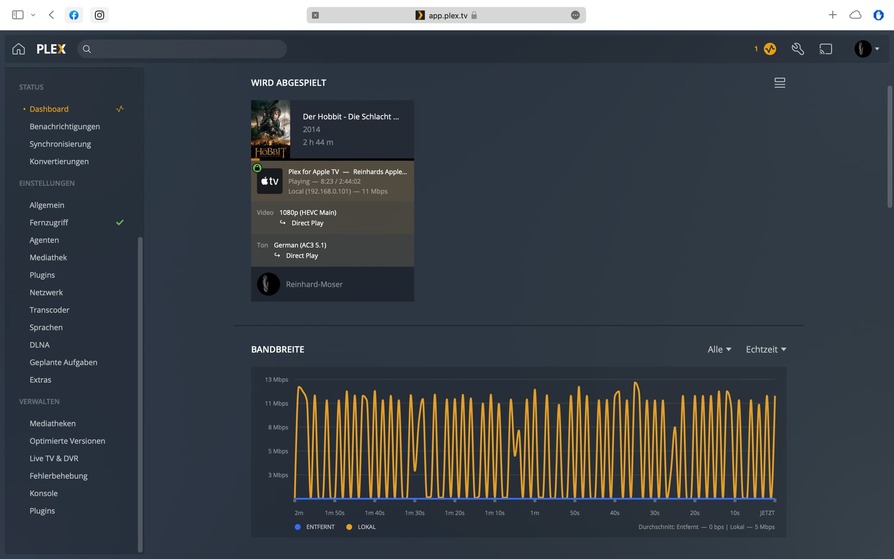Go back in Safari
This screenshot has width=894, height=559.
pos(51,15)
